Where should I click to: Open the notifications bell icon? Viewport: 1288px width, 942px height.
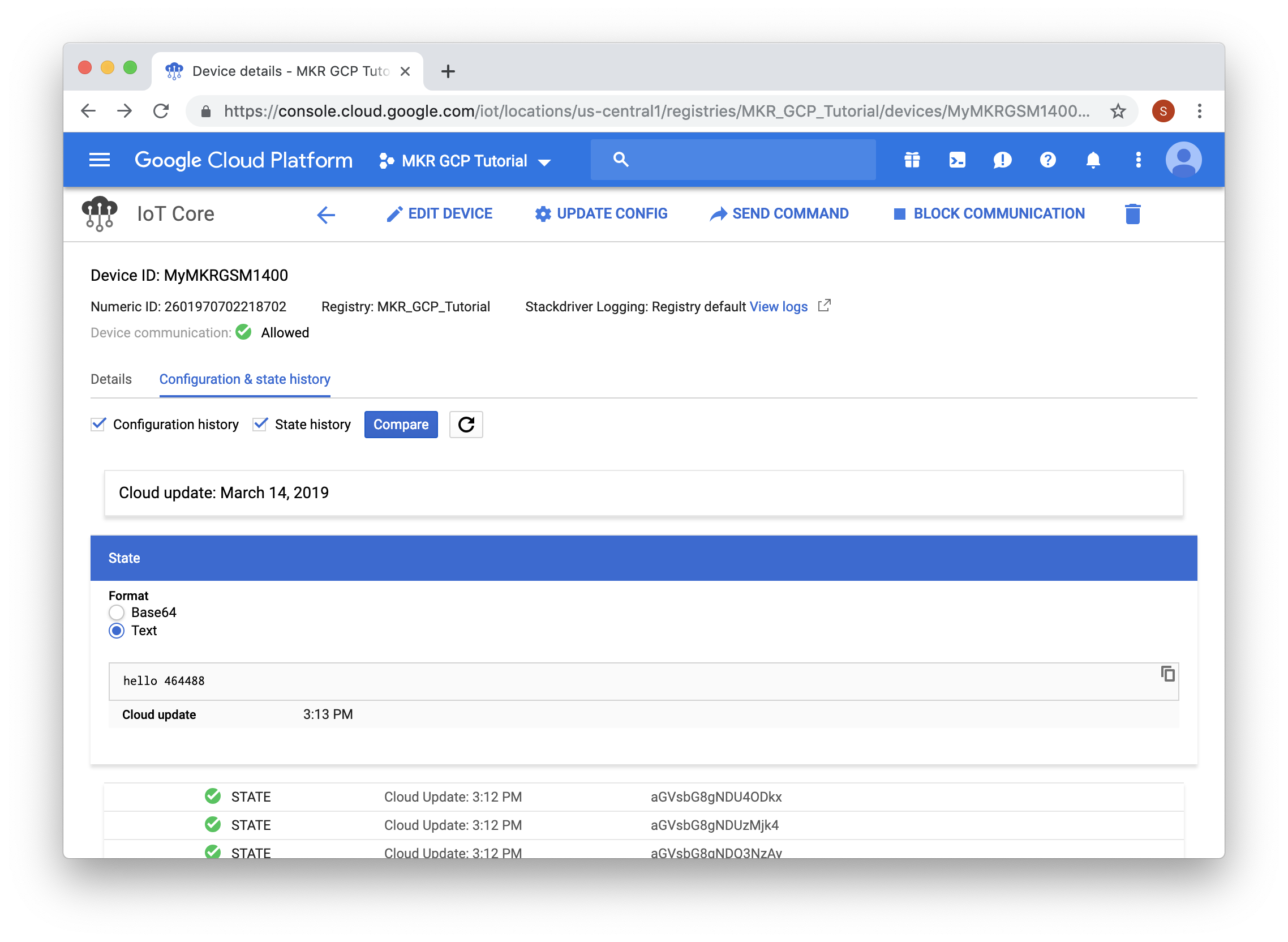(1093, 160)
